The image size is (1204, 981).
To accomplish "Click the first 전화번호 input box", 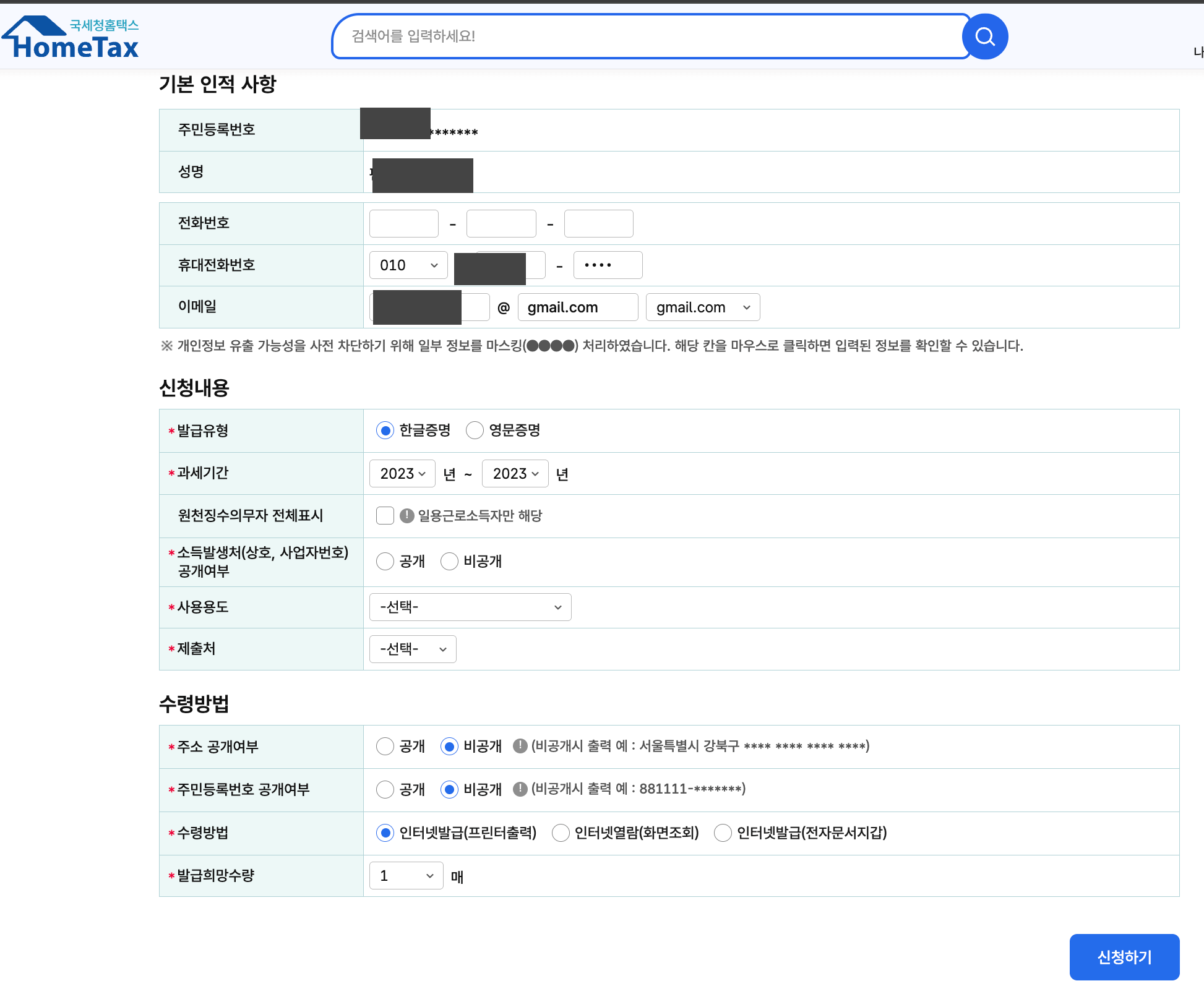I will pyautogui.click(x=403, y=223).
